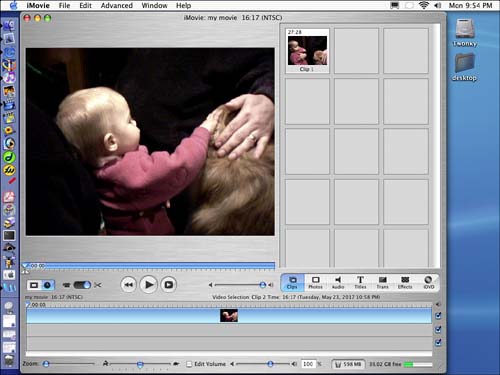Toggle the second audio track checkbox
500x375 pixels.
coord(438,342)
